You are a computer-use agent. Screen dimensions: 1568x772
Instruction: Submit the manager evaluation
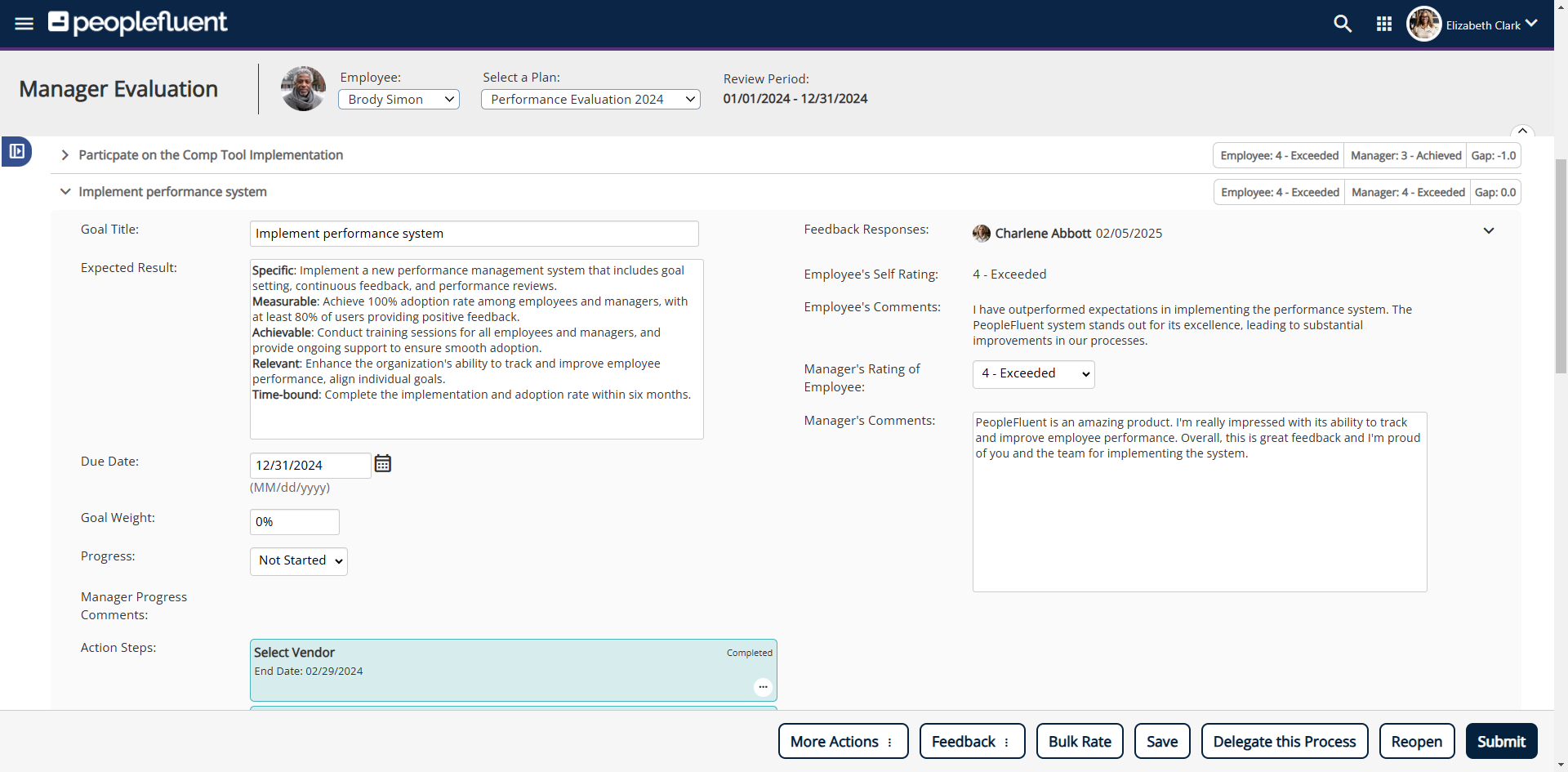pyautogui.click(x=1501, y=742)
